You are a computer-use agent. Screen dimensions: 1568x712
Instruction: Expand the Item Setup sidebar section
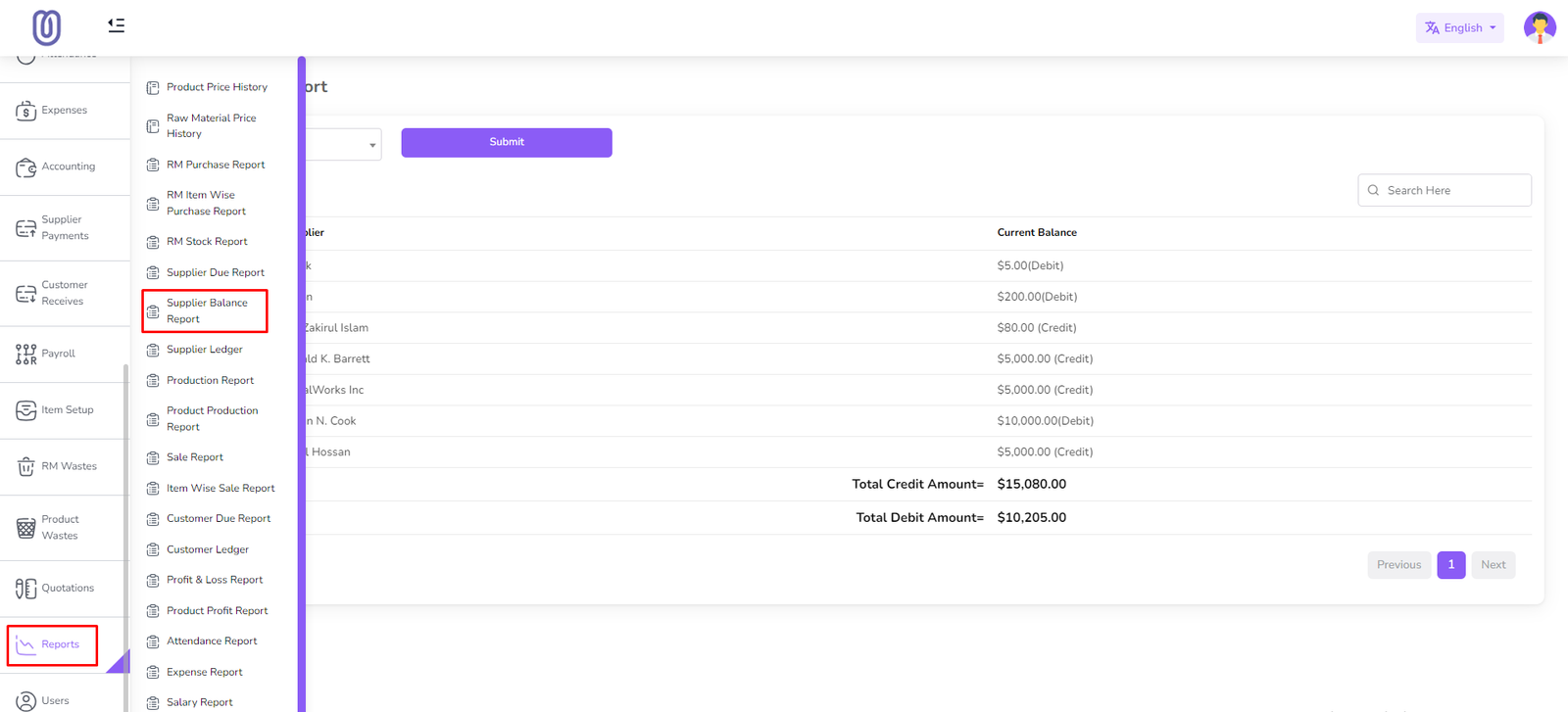(x=65, y=410)
